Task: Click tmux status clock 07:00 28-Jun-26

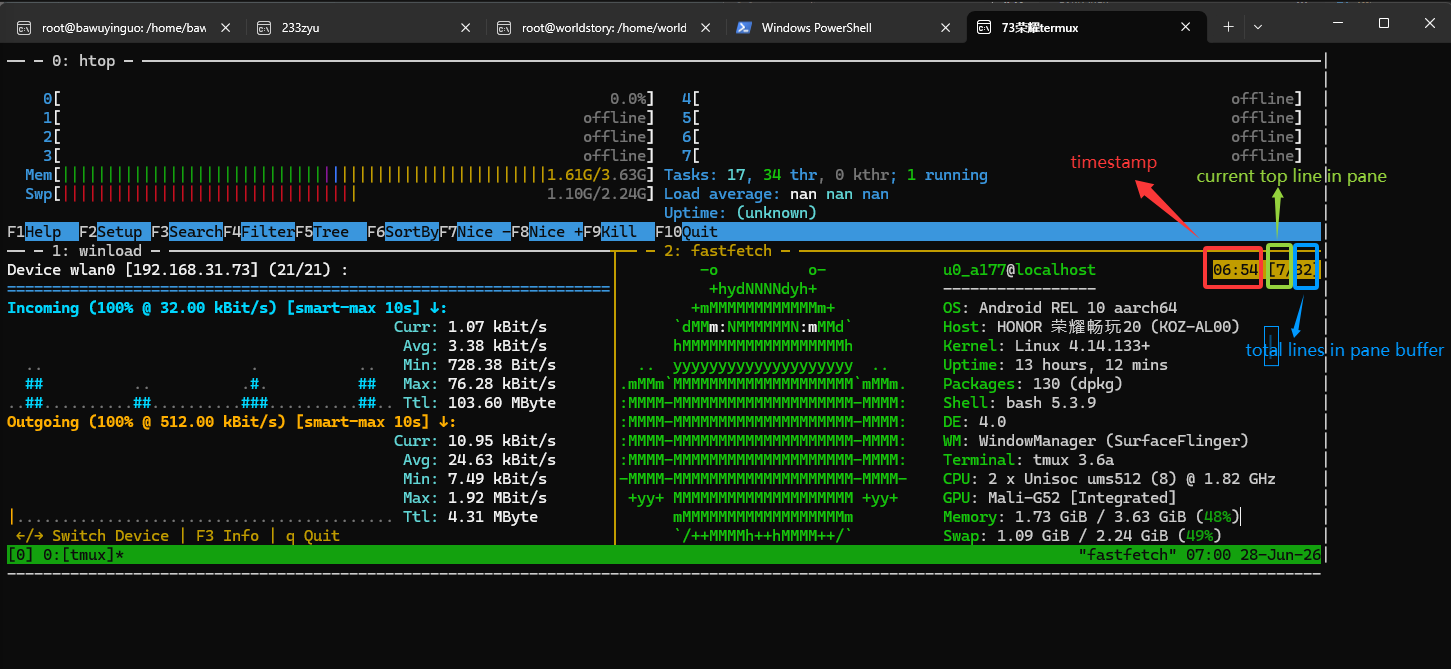Action: [1254, 554]
